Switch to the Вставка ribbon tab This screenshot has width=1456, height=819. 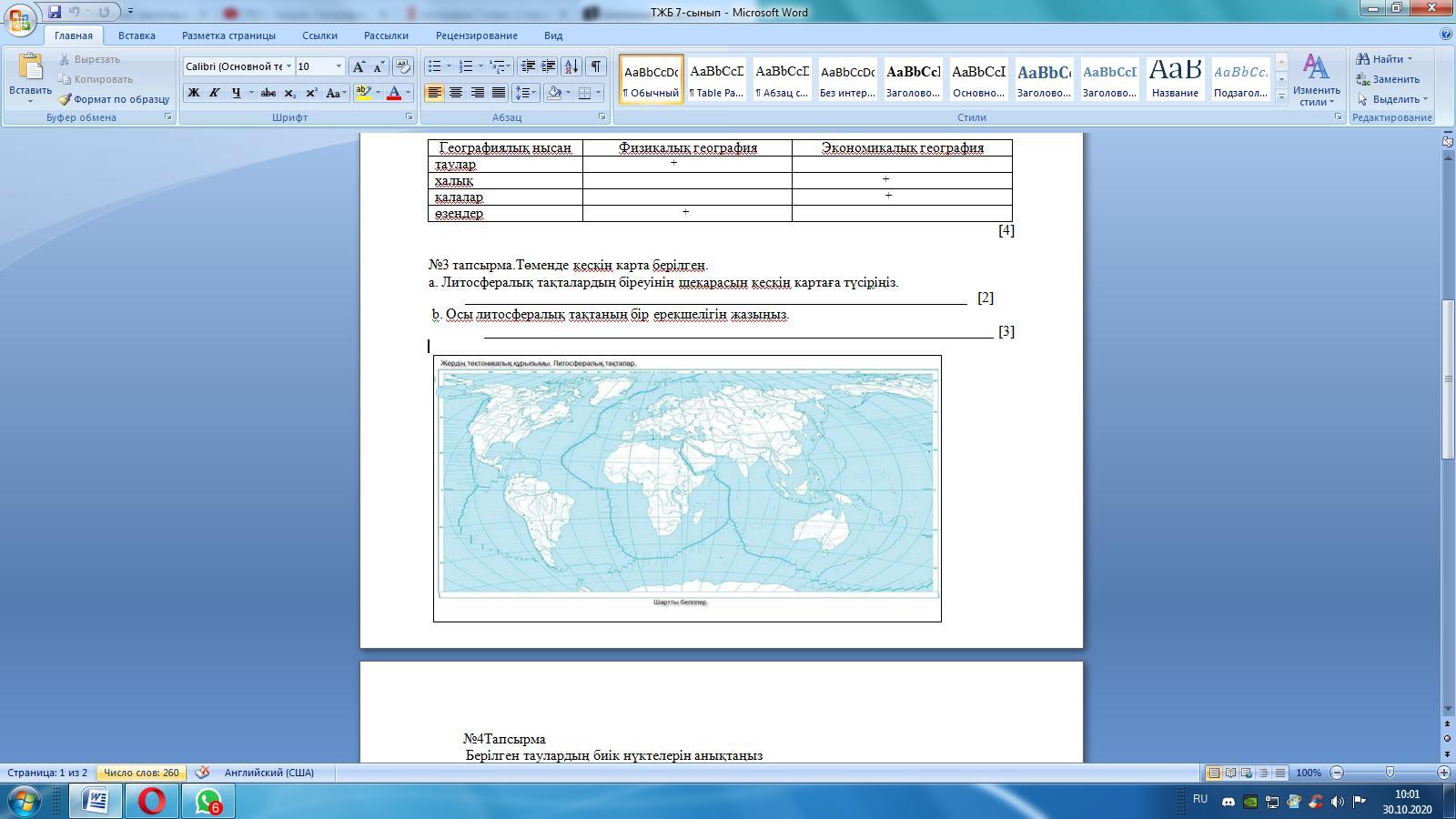[136, 35]
